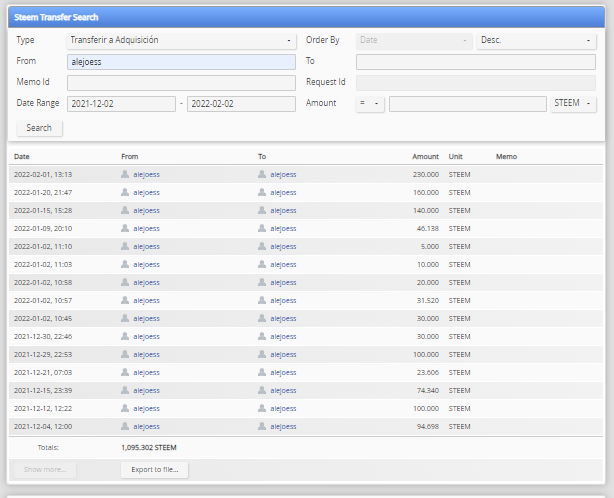Click the empty To input field
Image resolution: width=614 pixels, height=498 pixels.
(x=476, y=62)
